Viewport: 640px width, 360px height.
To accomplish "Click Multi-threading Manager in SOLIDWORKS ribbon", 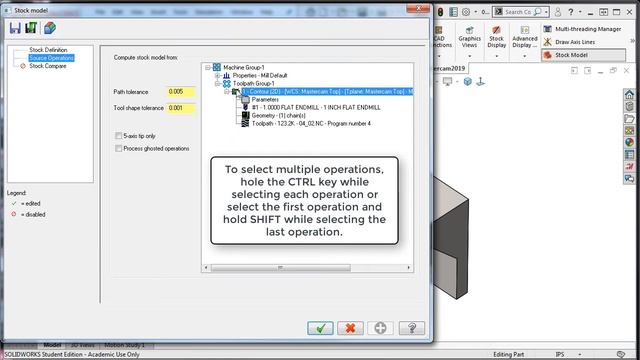I will (x=583, y=29).
